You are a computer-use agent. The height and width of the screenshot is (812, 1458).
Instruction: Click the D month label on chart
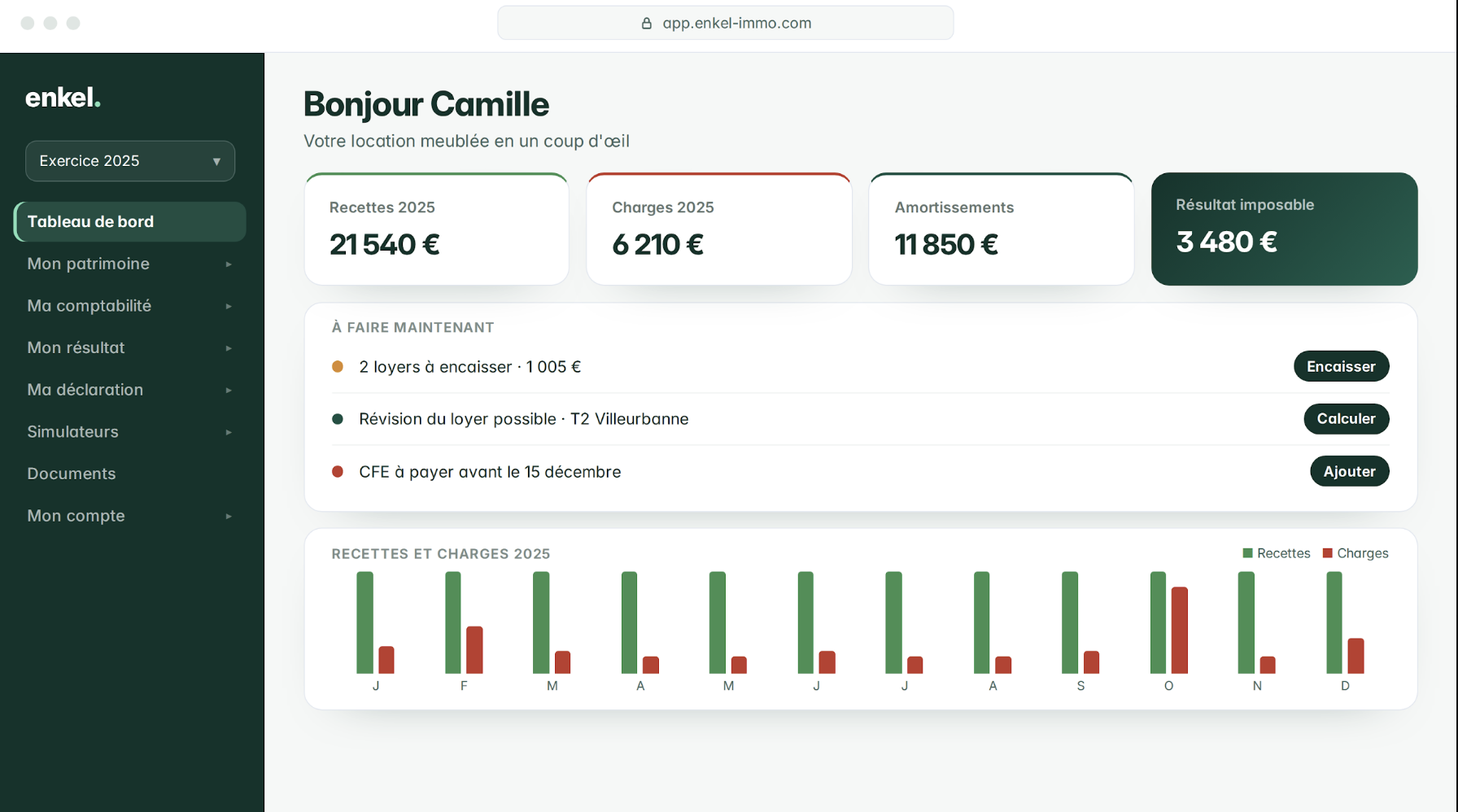tap(1345, 686)
